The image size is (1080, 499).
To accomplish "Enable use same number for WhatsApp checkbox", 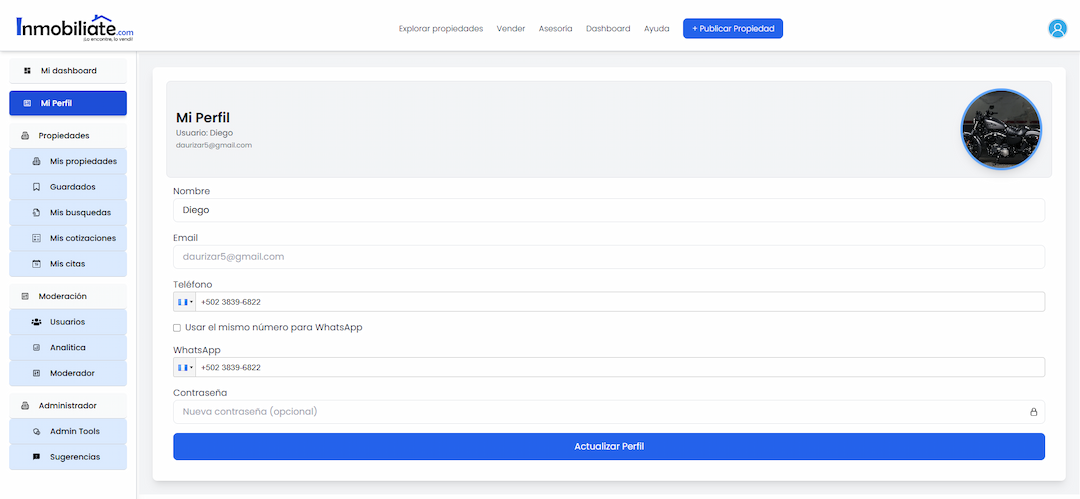I will [177, 328].
